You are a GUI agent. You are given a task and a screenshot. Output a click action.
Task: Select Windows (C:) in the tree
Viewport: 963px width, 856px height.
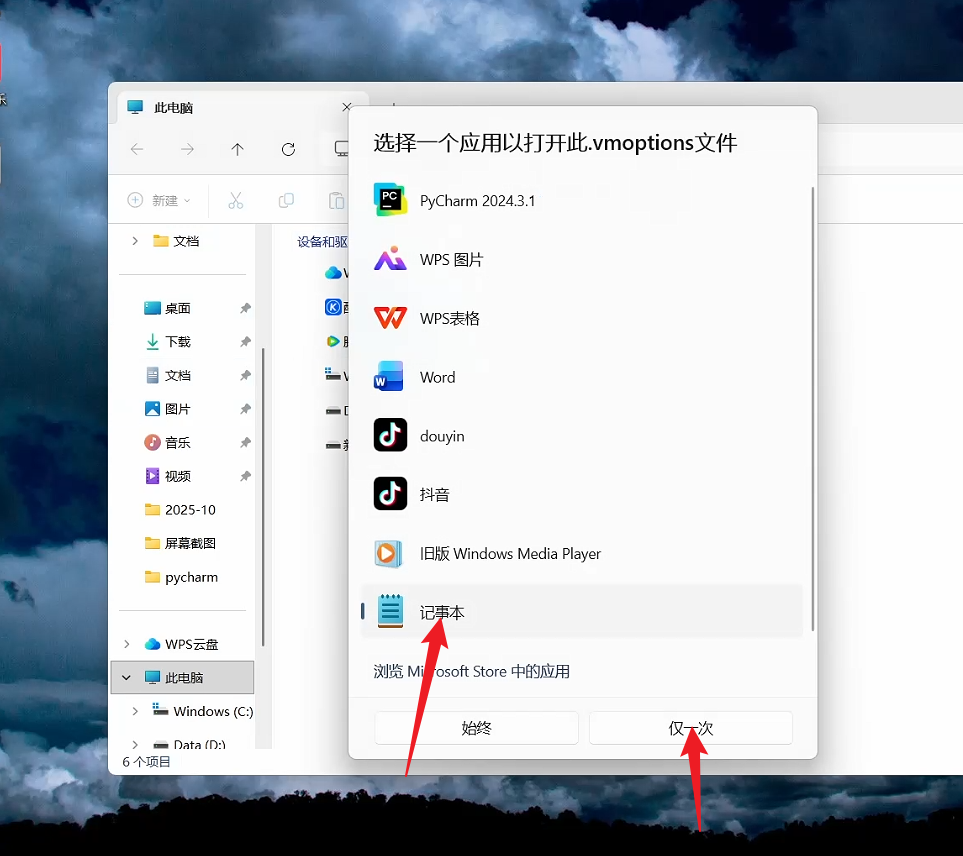203,711
